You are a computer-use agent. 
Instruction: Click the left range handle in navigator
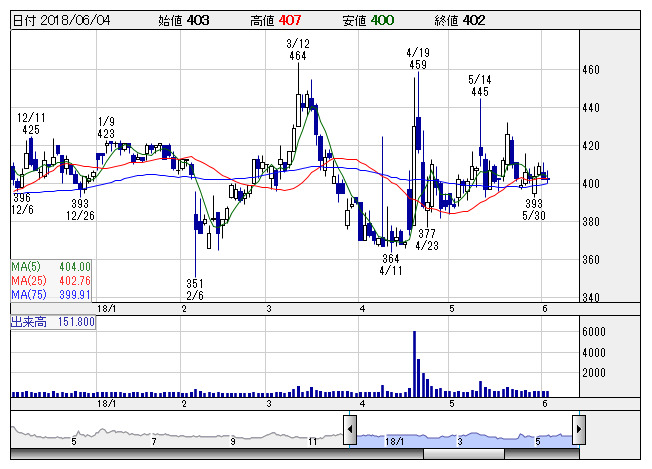[x=350, y=430]
